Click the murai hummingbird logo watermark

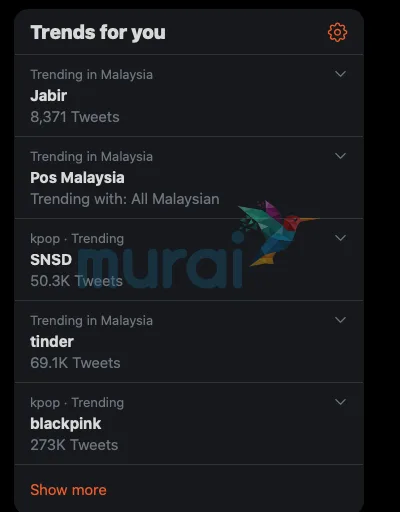pos(199,245)
